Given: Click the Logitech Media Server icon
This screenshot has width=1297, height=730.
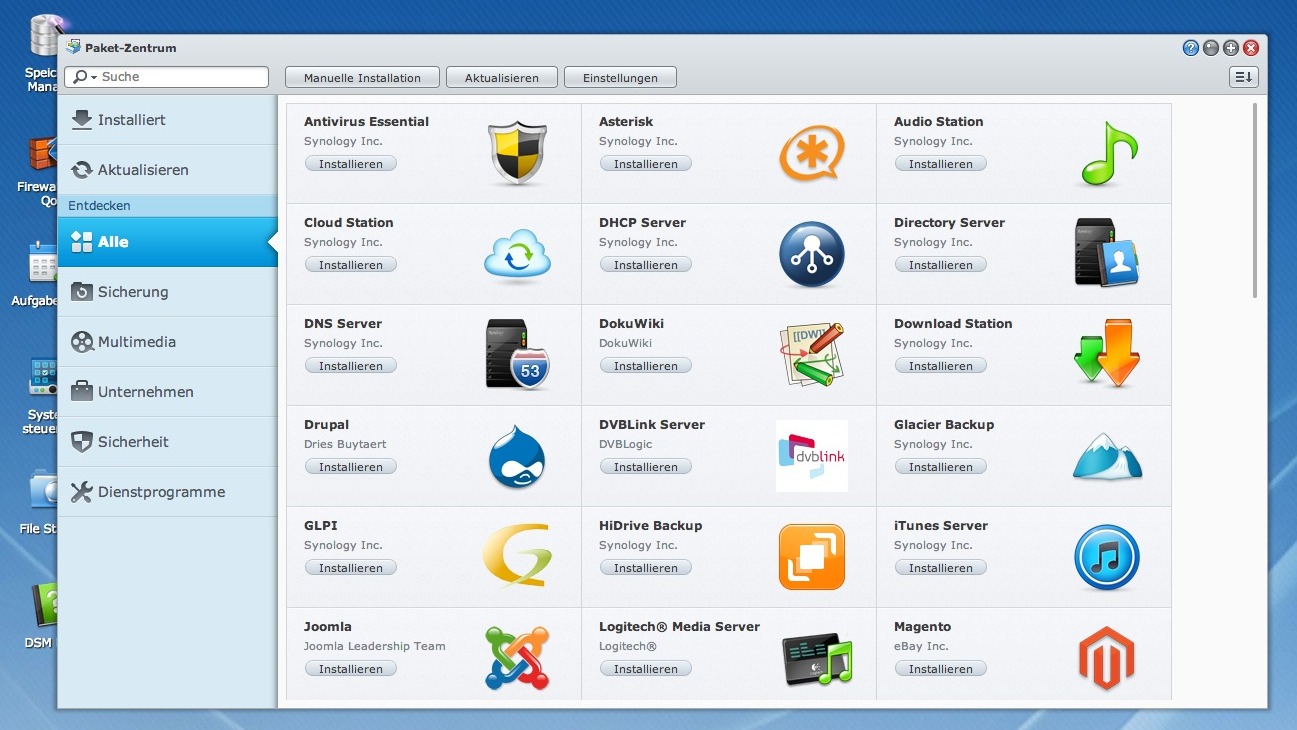Looking at the screenshot, I should [816, 660].
